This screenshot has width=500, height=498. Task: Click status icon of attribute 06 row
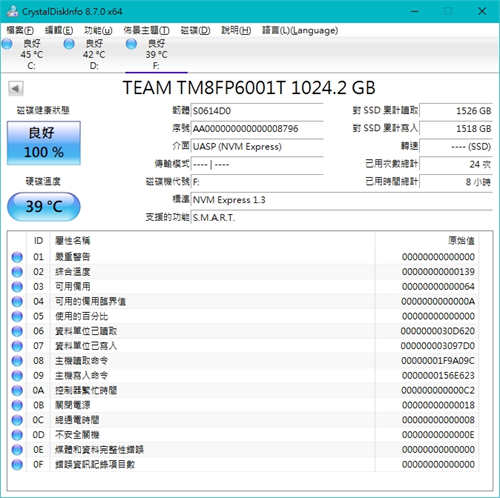pos(17,331)
